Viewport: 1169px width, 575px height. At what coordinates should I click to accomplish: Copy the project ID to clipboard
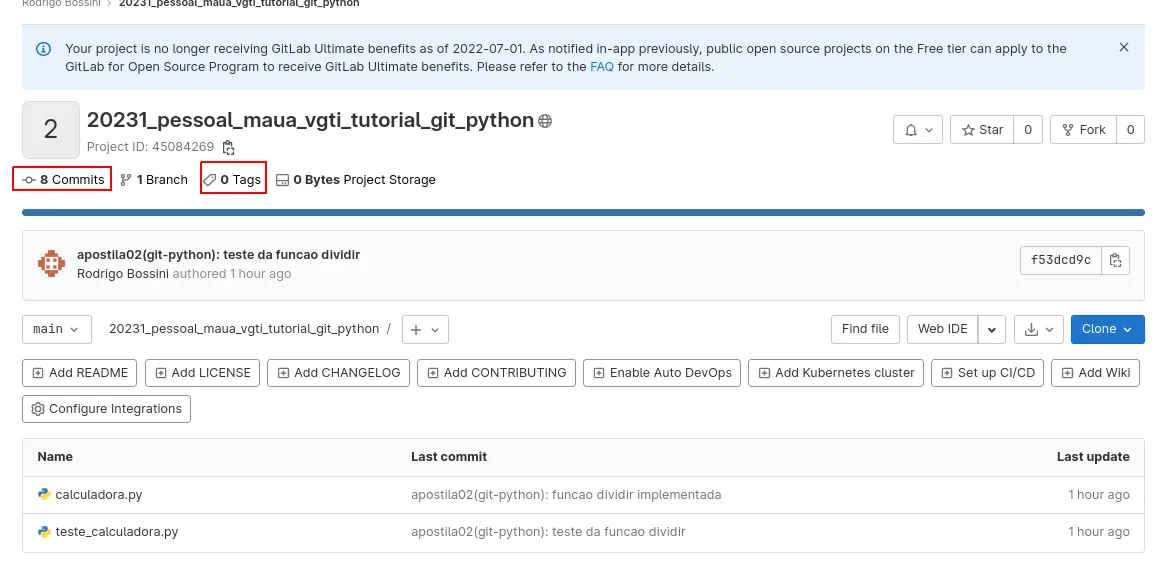click(229, 147)
